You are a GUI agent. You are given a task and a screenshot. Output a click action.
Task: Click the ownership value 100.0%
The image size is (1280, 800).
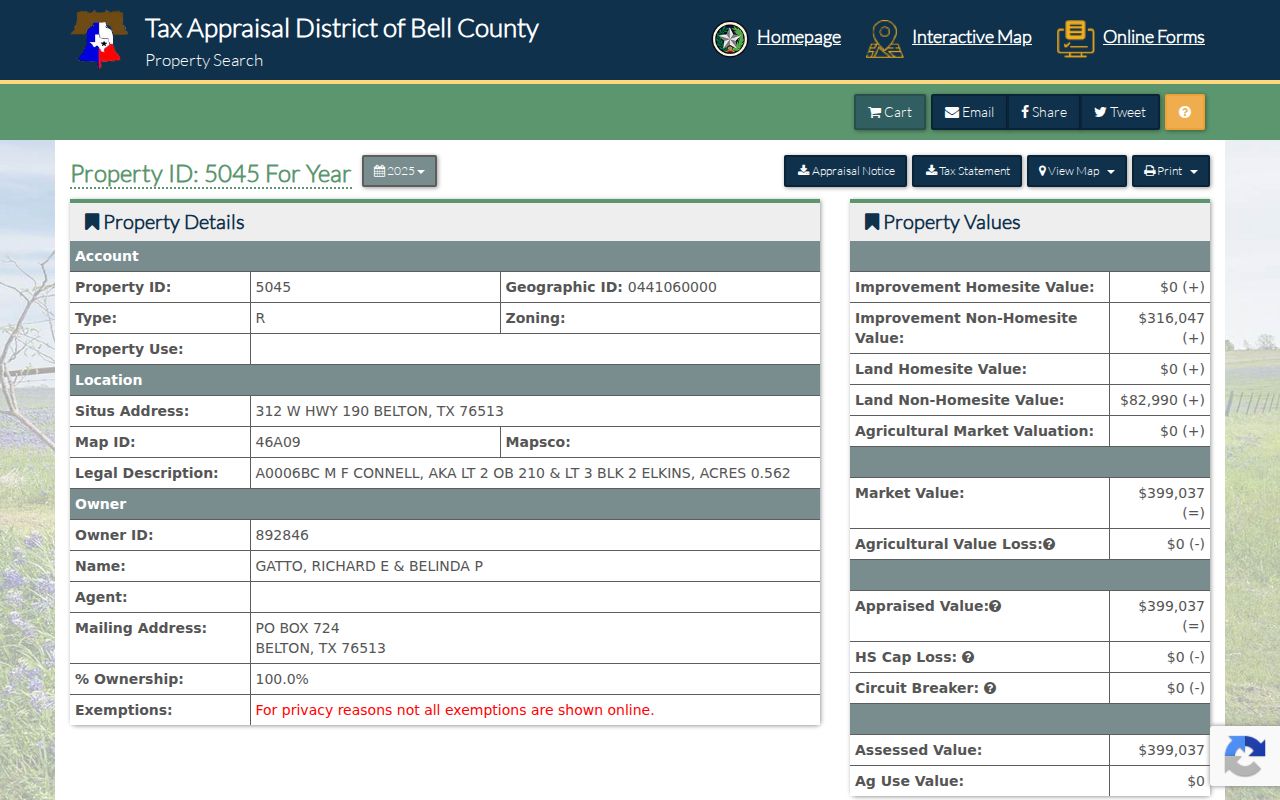click(x=282, y=679)
